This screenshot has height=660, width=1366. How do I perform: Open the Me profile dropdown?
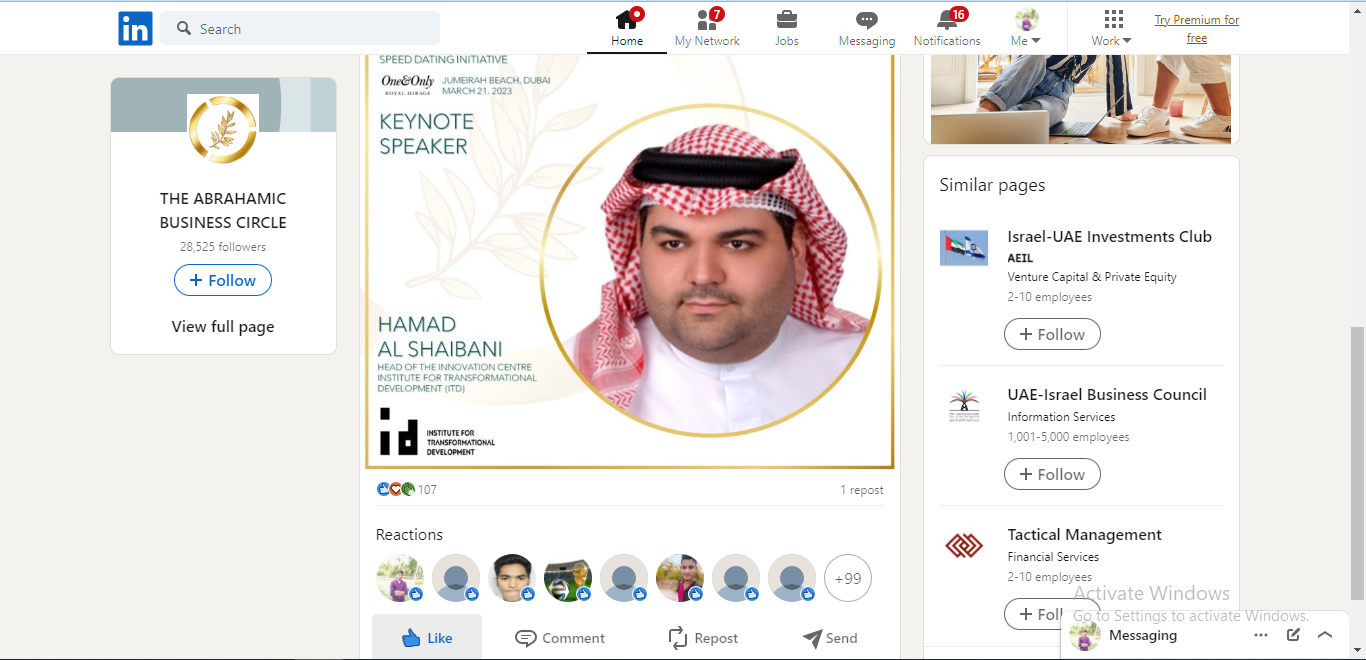point(1026,28)
